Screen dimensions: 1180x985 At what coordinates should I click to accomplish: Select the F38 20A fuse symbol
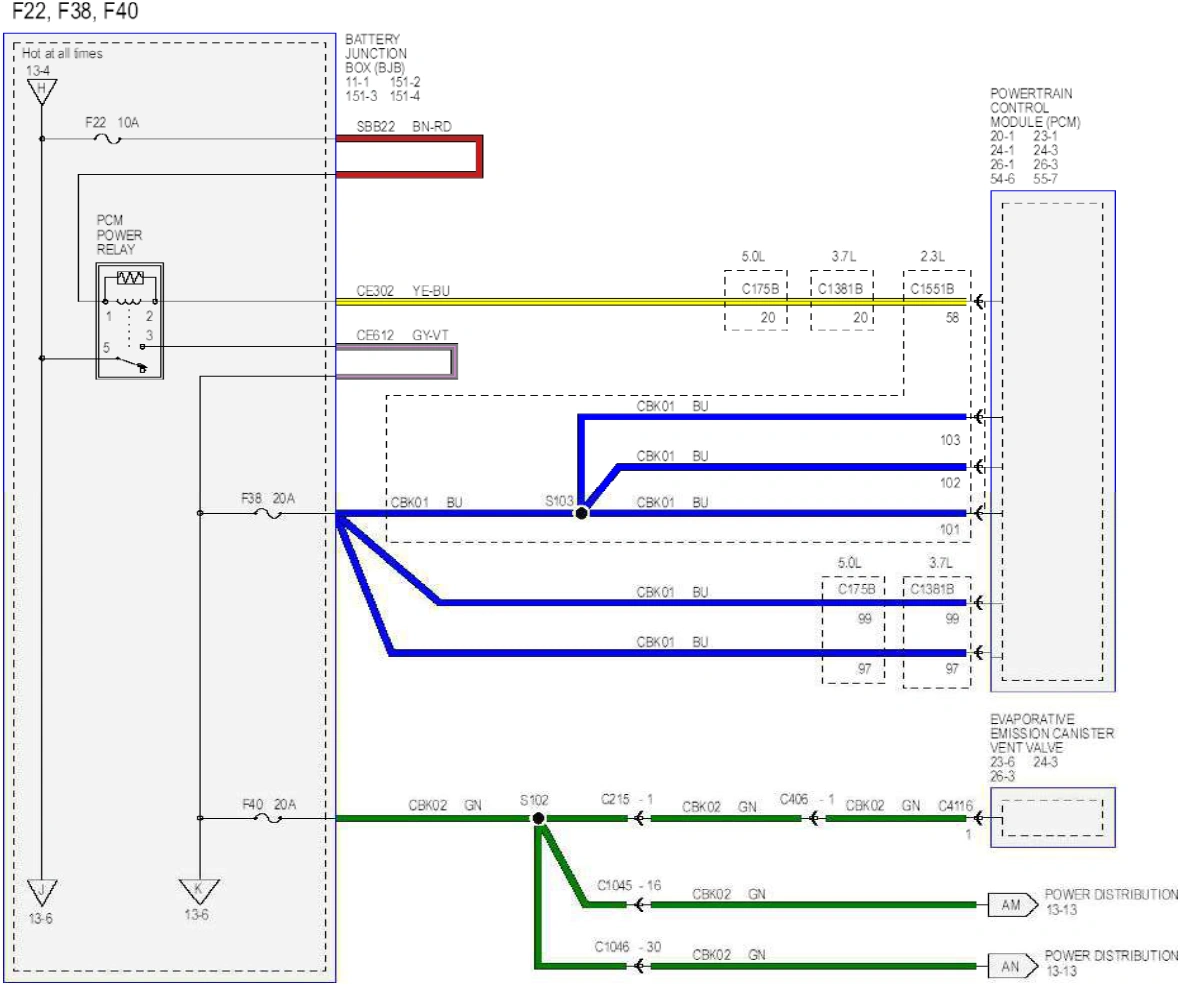[x=269, y=514]
